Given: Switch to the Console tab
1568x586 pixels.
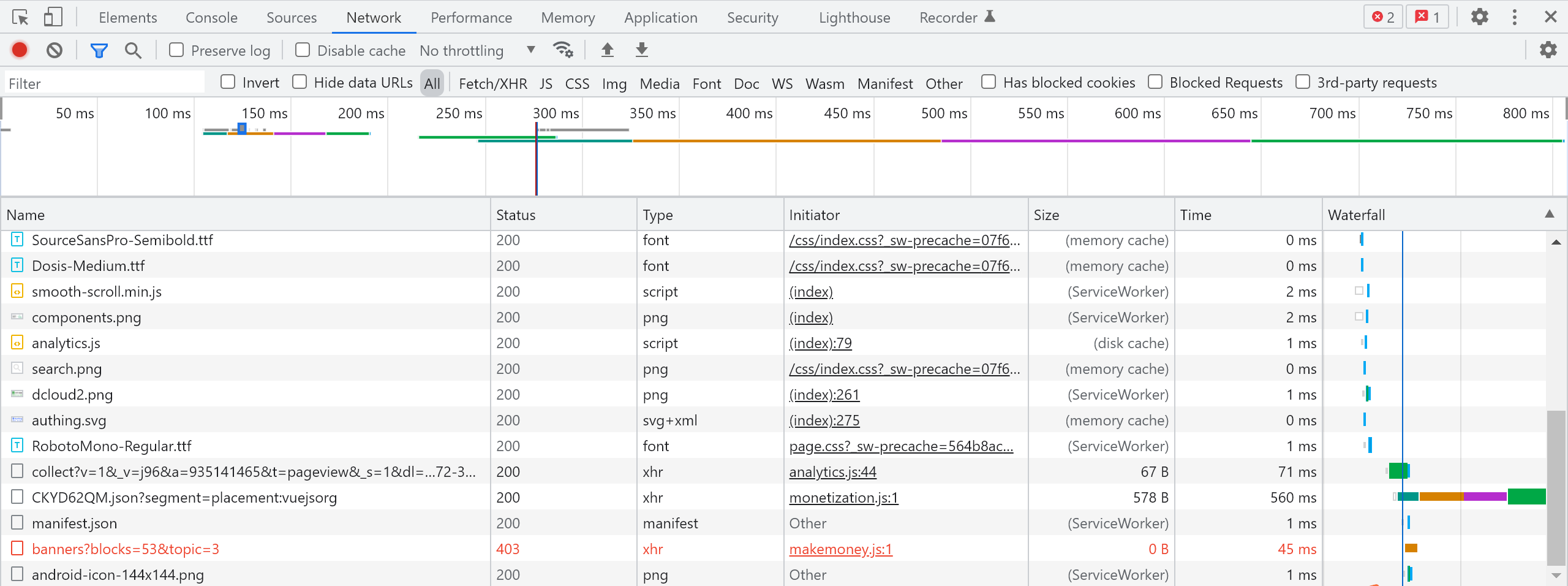Looking at the screenshot, I should (211, 17).
